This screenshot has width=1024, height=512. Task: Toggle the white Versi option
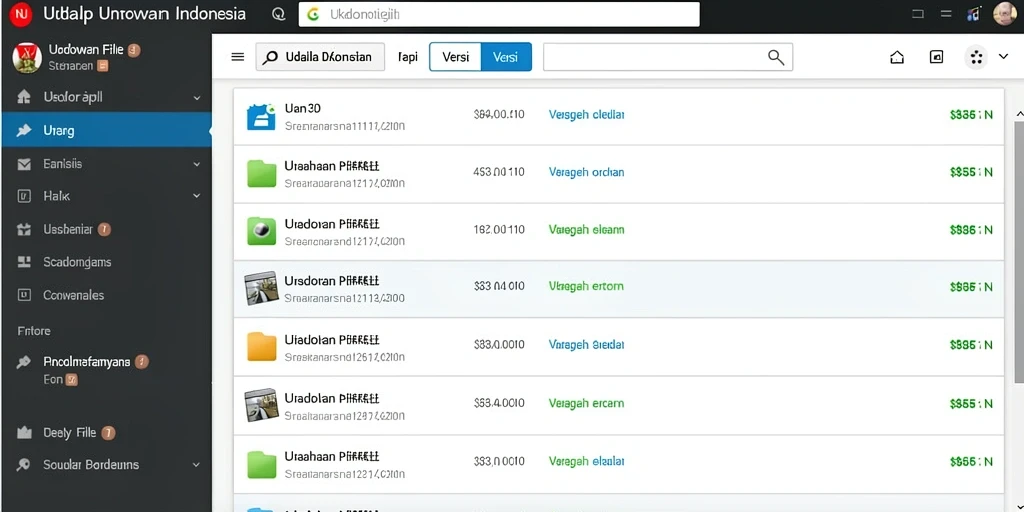(x=455, y=57)
